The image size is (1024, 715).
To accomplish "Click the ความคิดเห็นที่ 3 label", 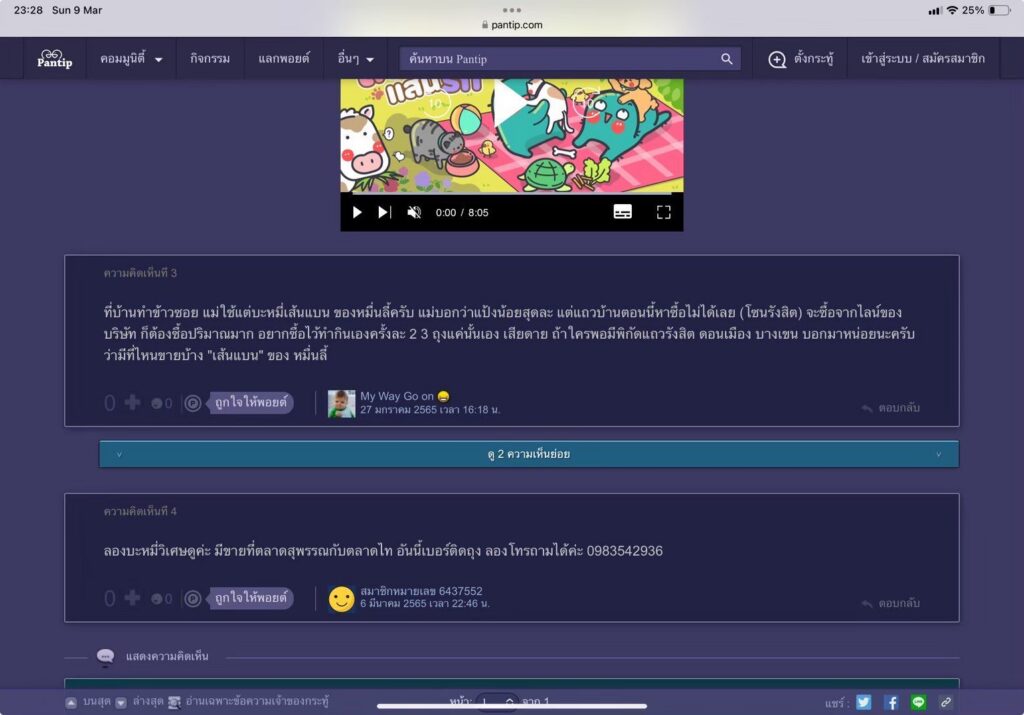I will tap(140, 273).
